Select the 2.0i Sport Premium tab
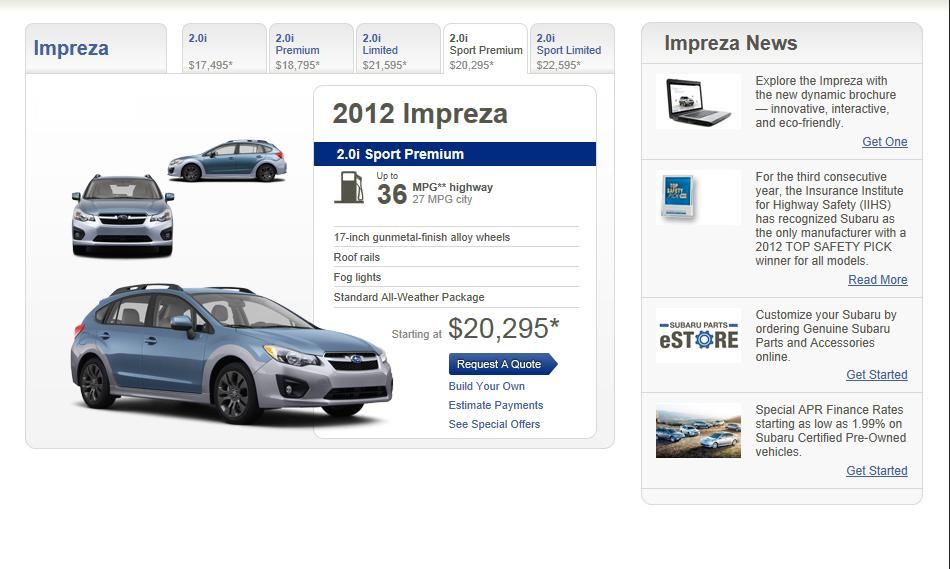The height and width of the screenshot is (569, 950). 485,48
